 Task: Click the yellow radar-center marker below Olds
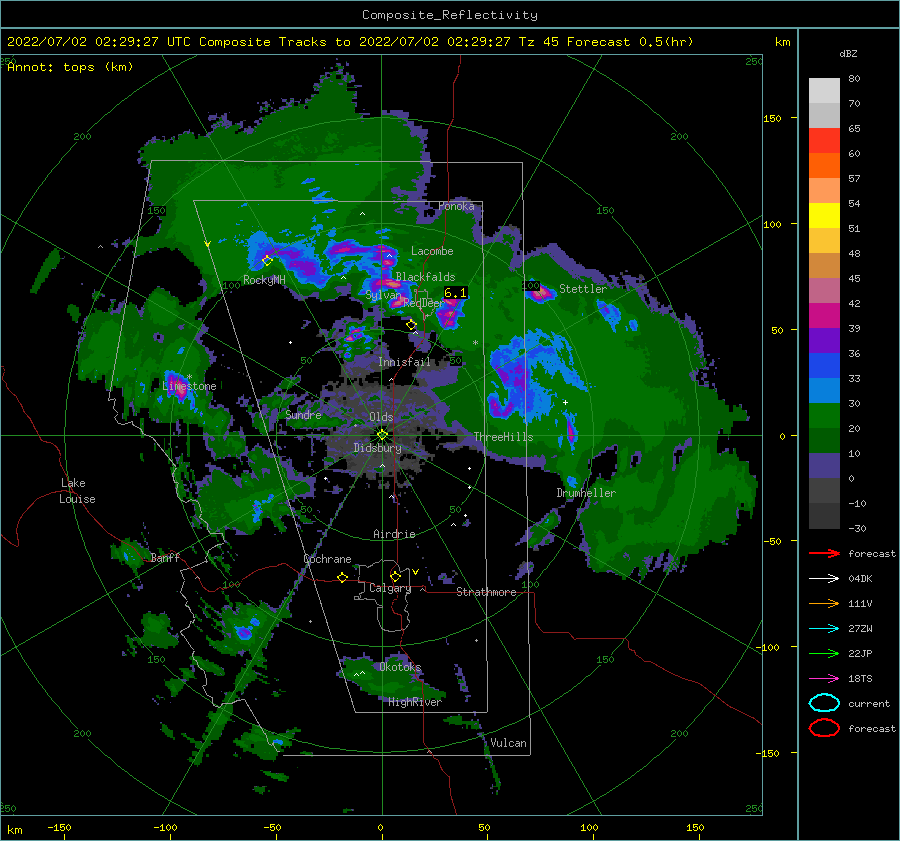tap(382, 435)
